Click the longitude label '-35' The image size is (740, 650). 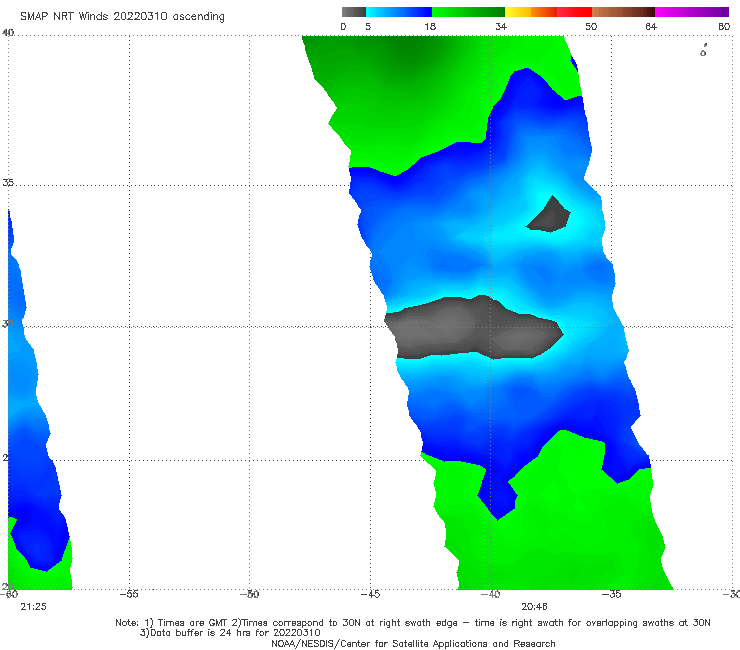pyautogui.click(x=611, y=594)
